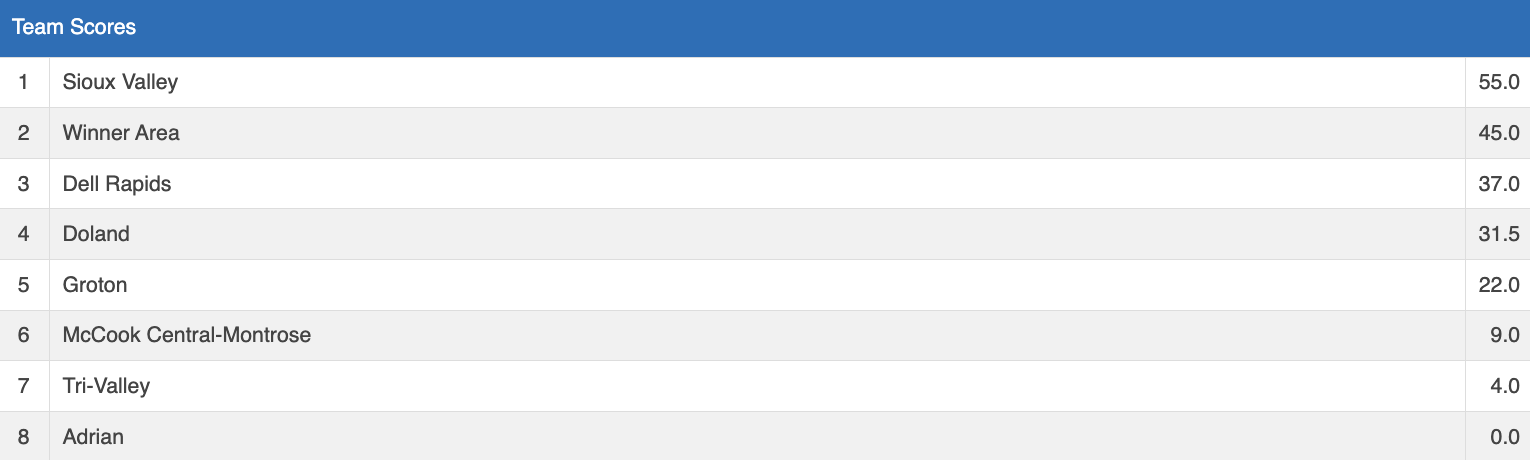The height and width of the screenshot is (460, 1530).
Task: Select the 45.0 score for Winner Area
Action: (1498, 133)
